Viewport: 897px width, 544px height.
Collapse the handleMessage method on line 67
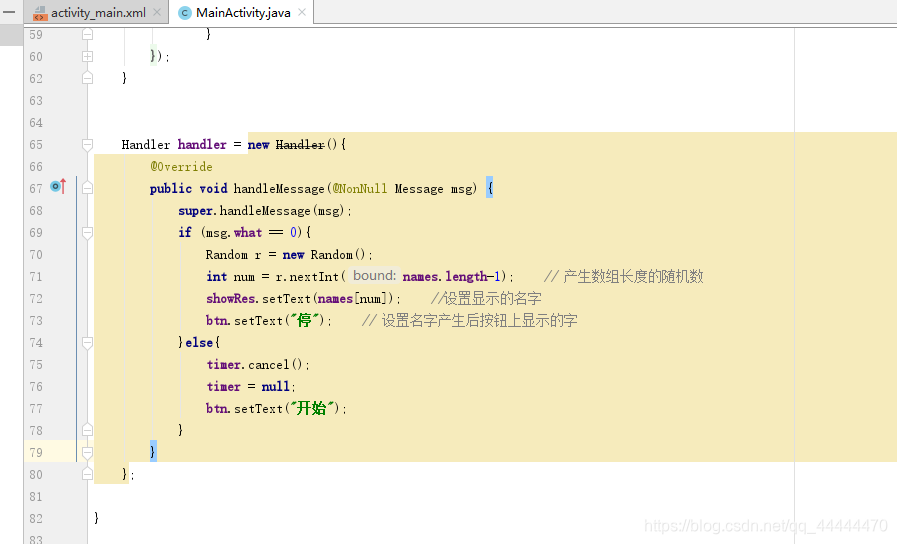coord(88,188)
